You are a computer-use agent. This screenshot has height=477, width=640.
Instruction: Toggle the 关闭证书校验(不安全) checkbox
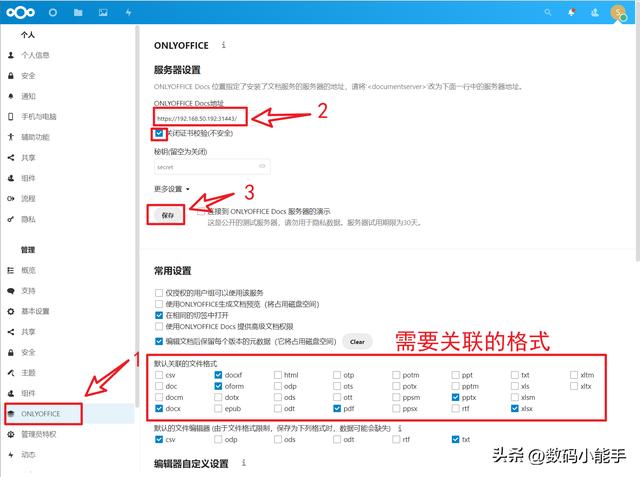[159, 133]
